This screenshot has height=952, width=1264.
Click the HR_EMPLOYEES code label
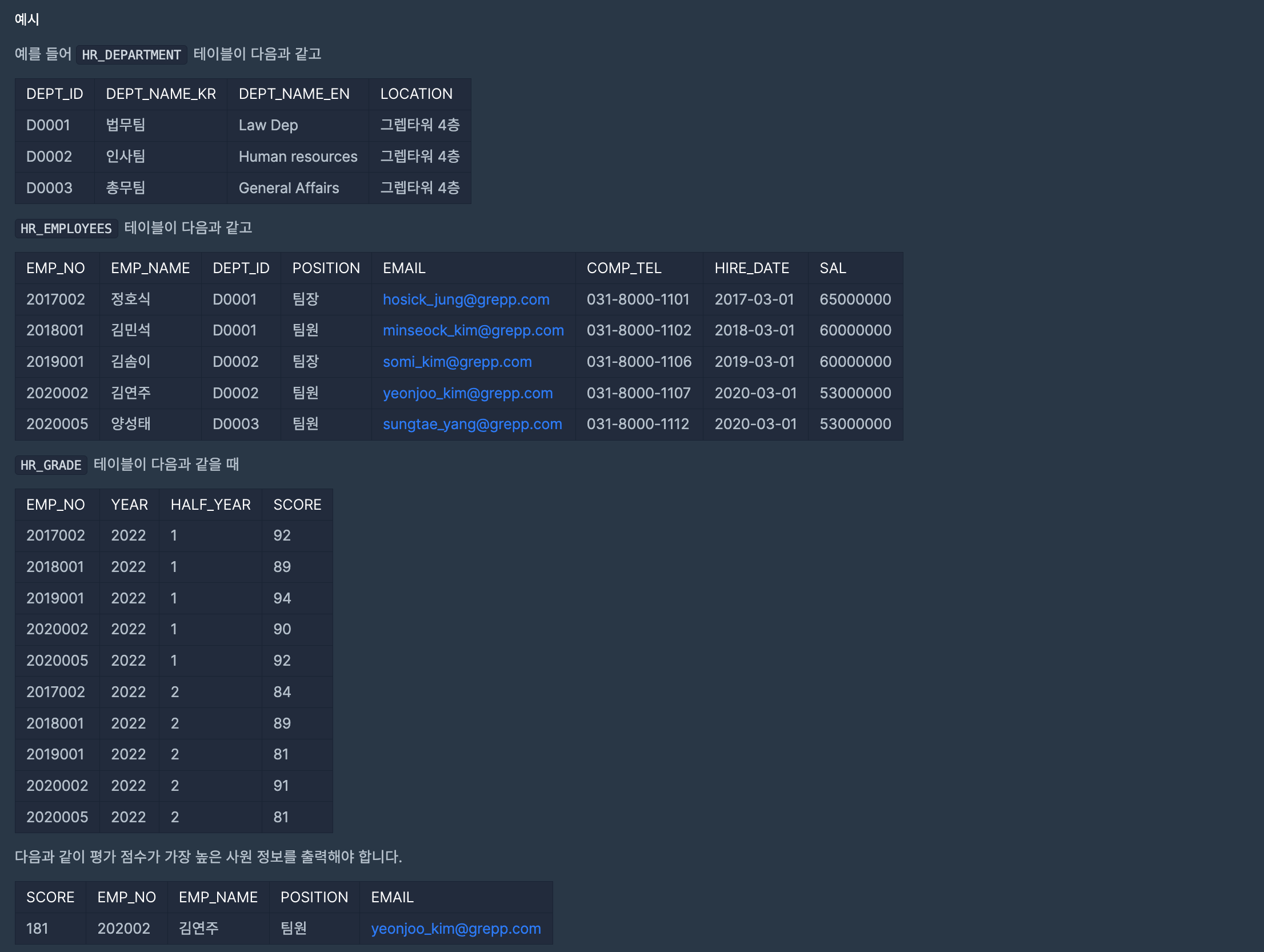[x=66, y=229]
